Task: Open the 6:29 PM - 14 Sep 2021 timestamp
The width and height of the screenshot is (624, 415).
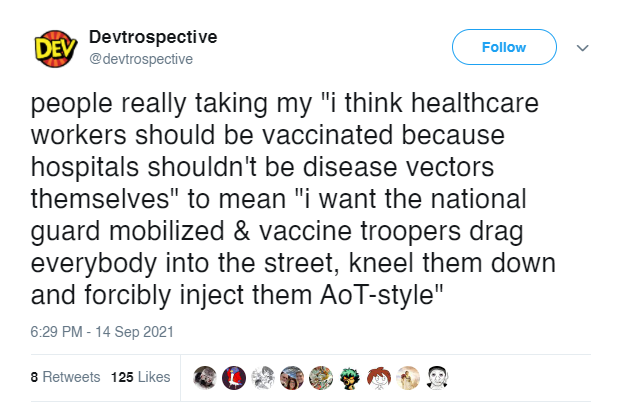Action: (102, 332)
